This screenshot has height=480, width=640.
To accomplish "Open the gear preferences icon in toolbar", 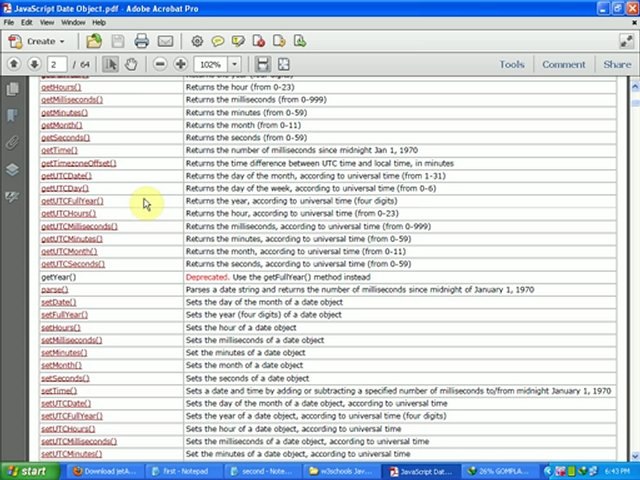I will tap(197, 41).
